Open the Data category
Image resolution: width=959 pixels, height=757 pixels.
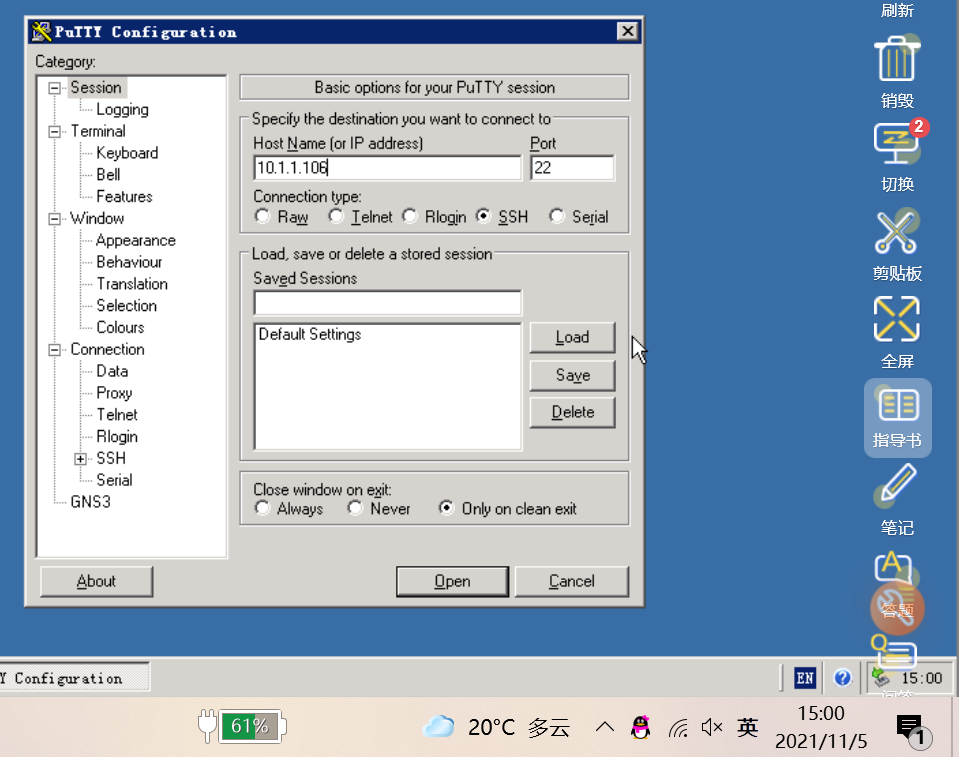113,371
